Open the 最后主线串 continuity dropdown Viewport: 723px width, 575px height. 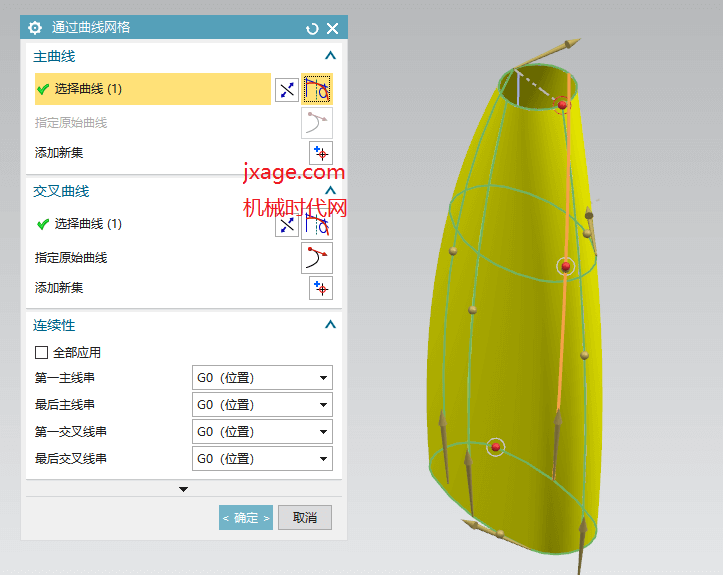[262, 405]
